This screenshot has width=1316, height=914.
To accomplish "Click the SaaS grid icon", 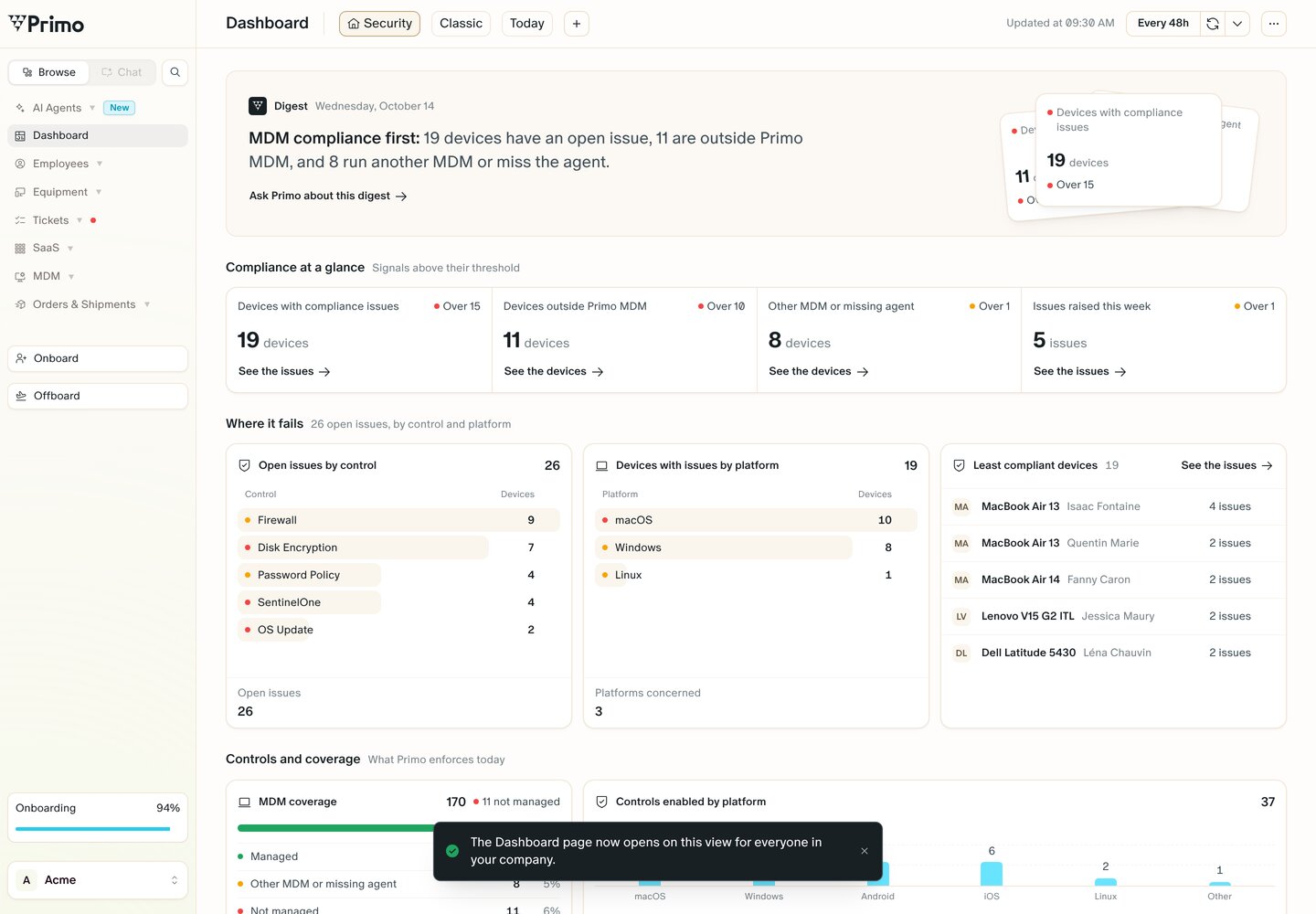I will point(20,248).
